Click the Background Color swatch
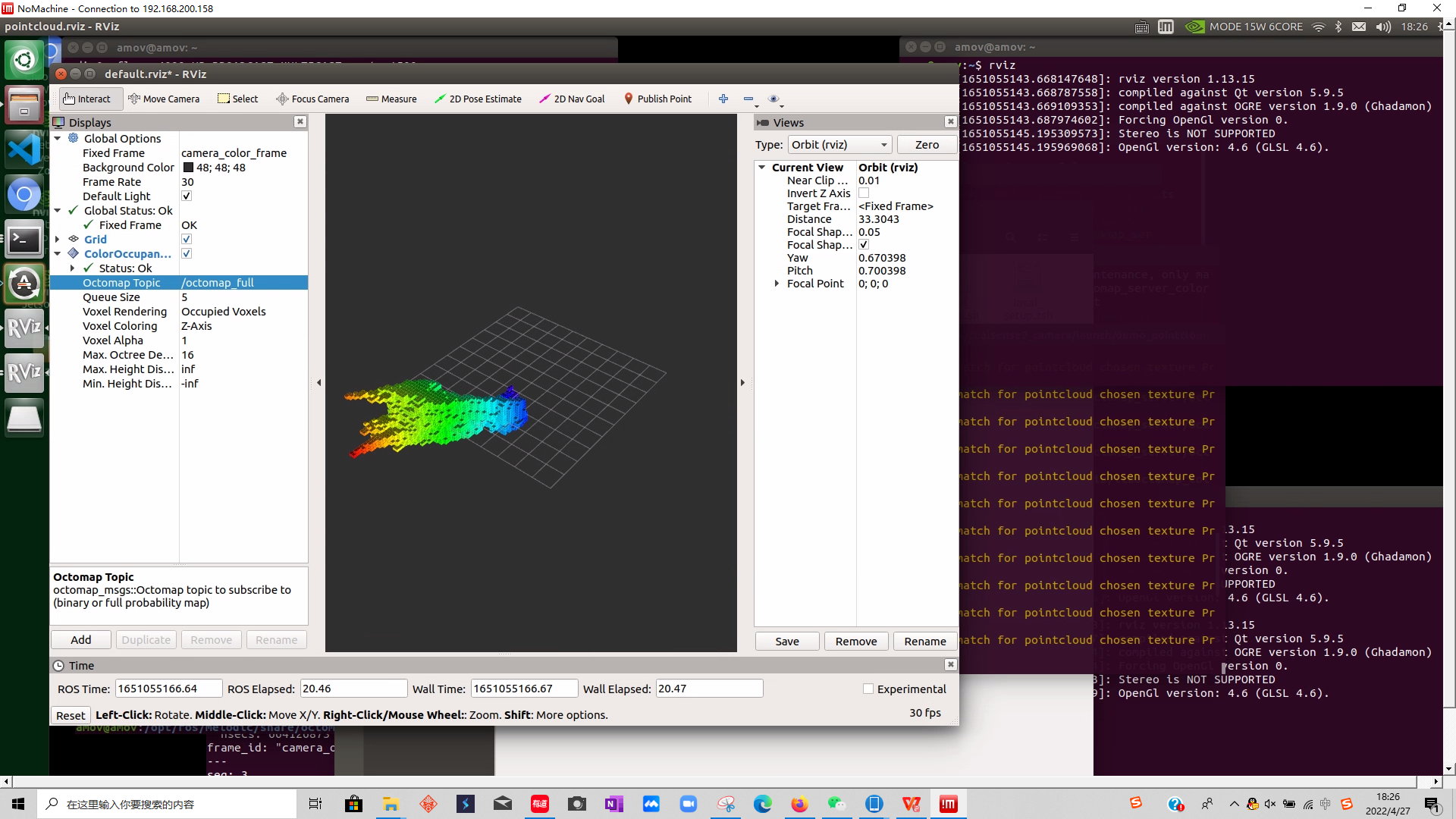 (188, 168)
